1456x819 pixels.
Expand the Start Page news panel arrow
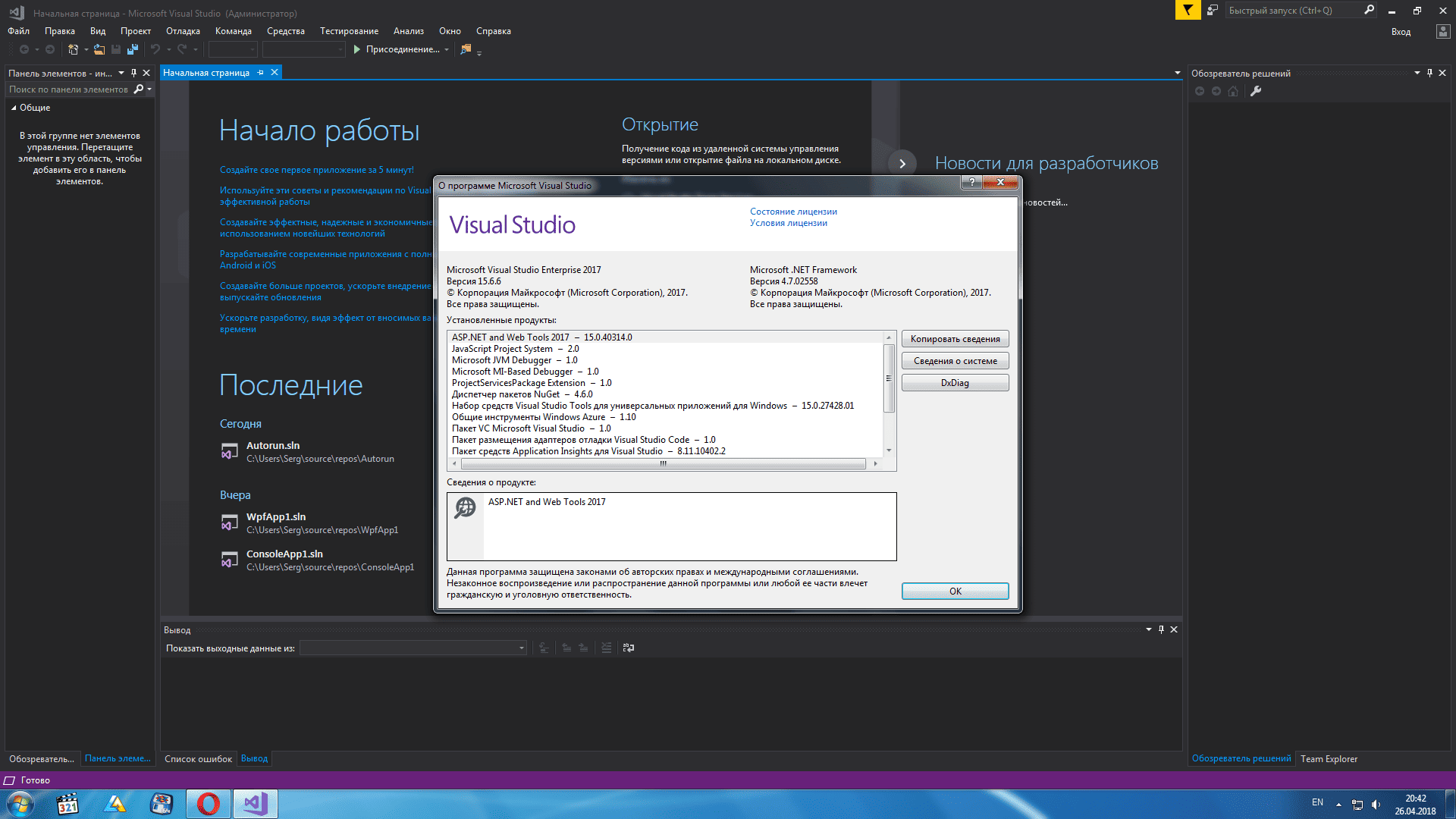pos(902,163)
